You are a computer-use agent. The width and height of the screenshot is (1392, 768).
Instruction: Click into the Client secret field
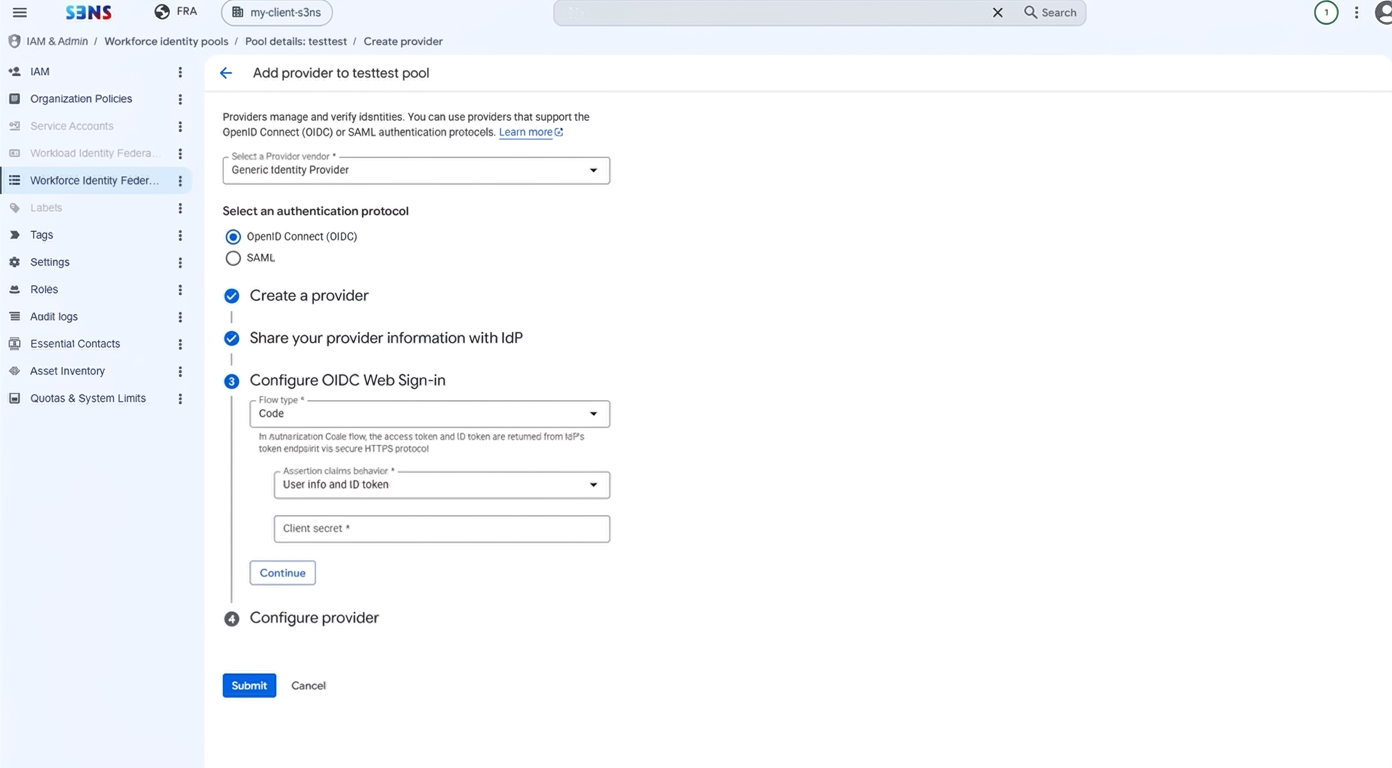click(441, 529)
